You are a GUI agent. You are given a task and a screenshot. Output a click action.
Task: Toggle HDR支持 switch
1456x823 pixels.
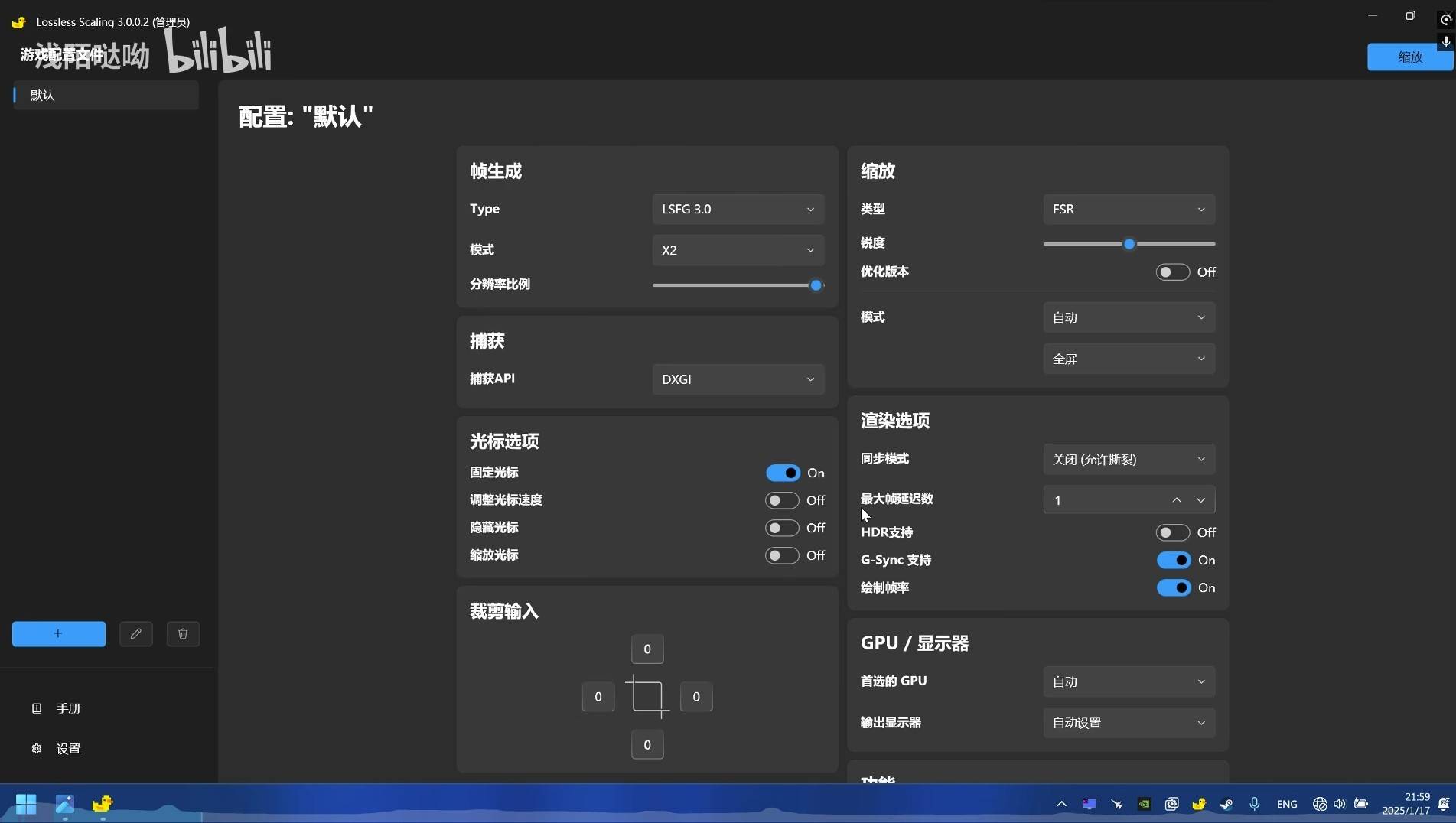coord(1173,533)
